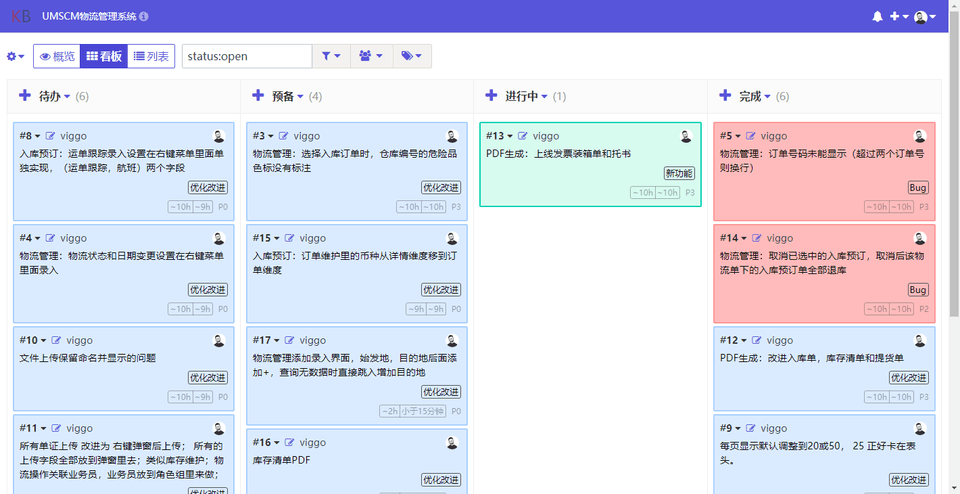The width and height of the screenshot is (960, 494).
Task: Open task titled PDF生成：上线发票装箱单和托书
Action: [x=558, y=154]
